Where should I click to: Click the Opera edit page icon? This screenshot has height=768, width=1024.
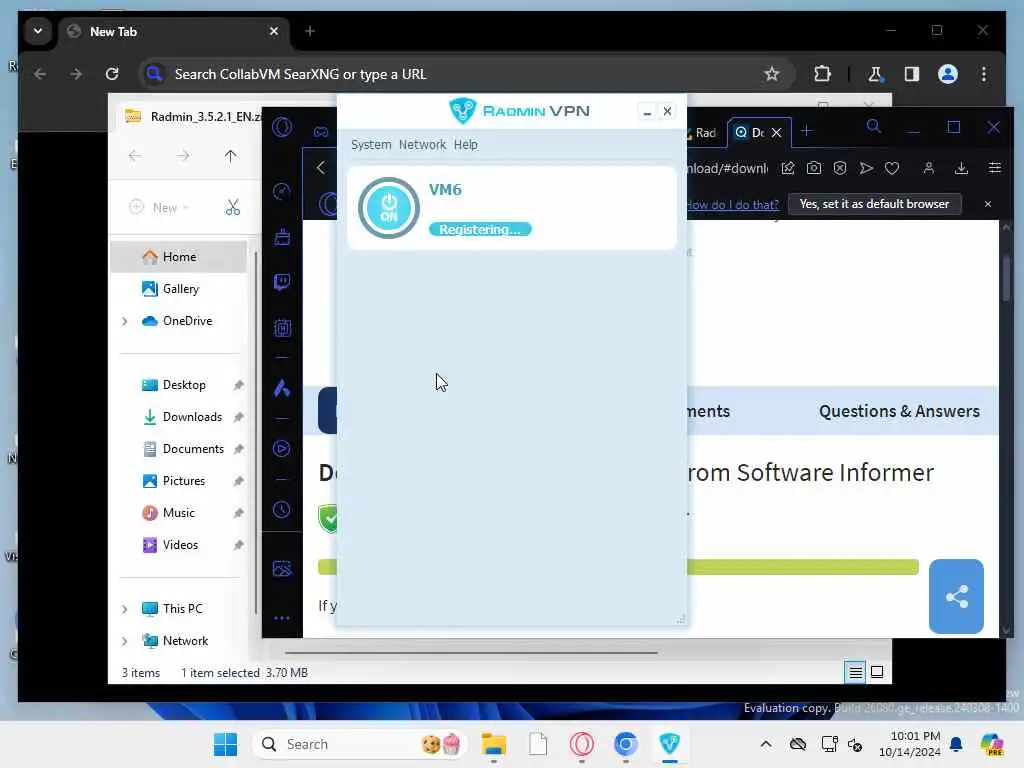788,168
